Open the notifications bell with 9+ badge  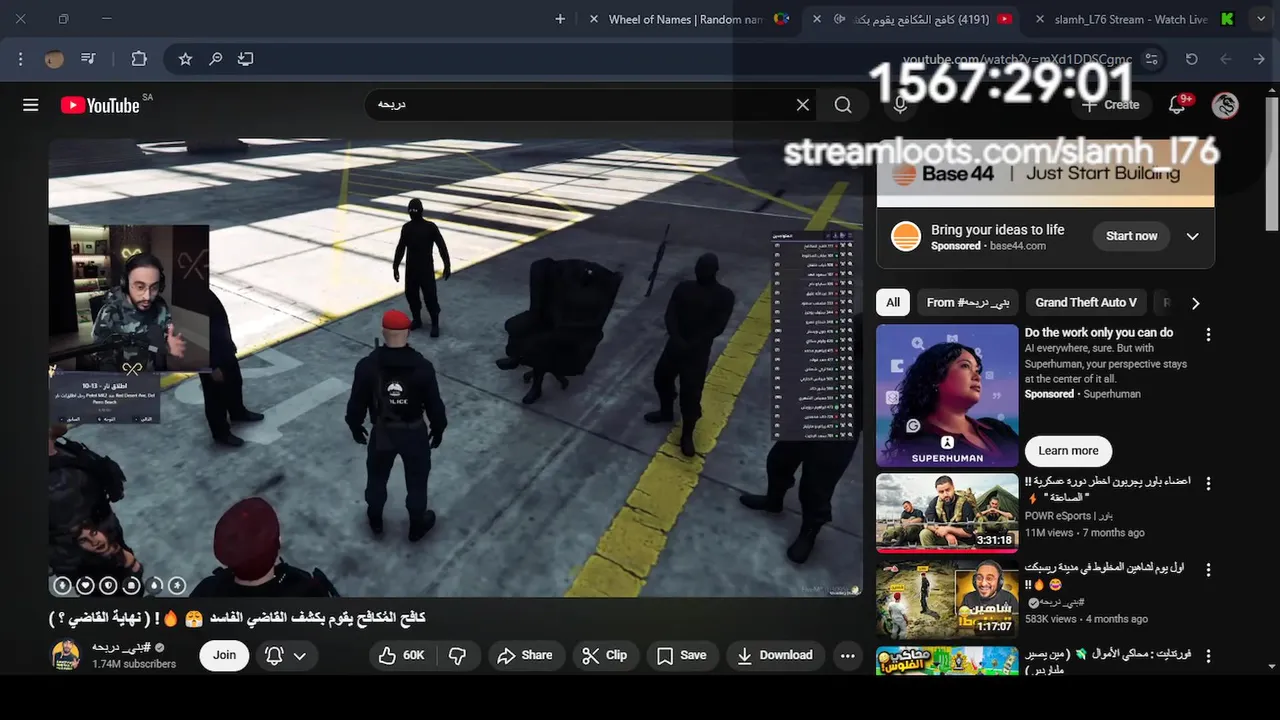(1178, 105)
